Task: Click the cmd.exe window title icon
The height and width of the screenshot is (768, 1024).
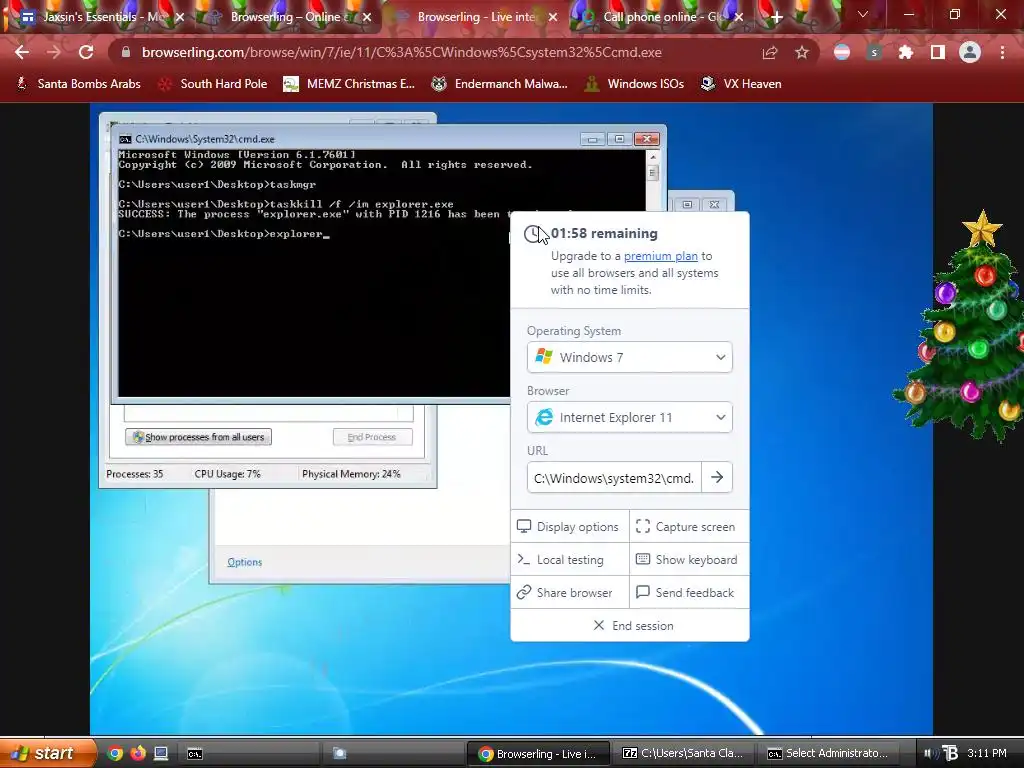Action: (125, 139)
